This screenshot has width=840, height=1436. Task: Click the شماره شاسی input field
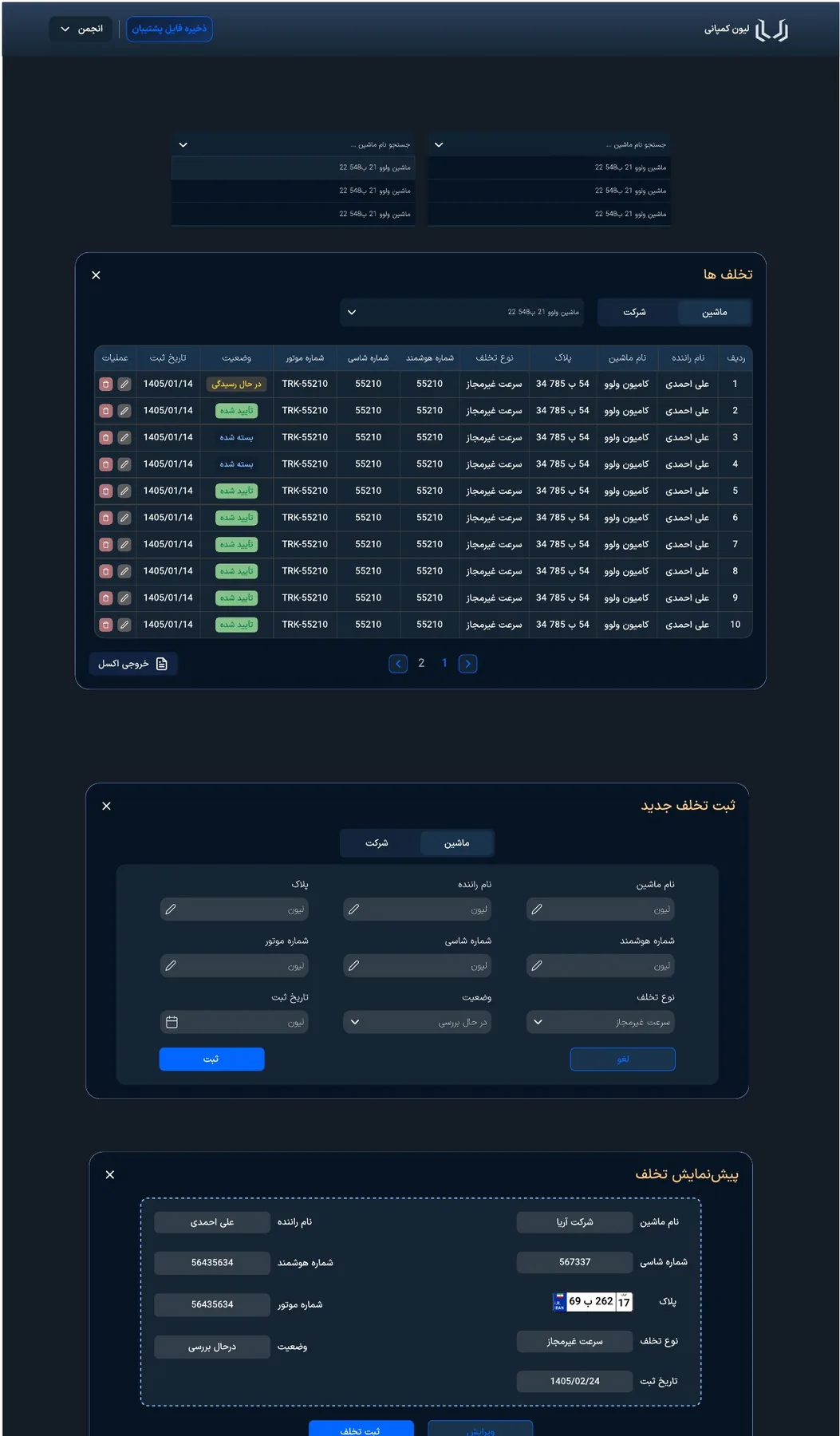coord(417,966)
